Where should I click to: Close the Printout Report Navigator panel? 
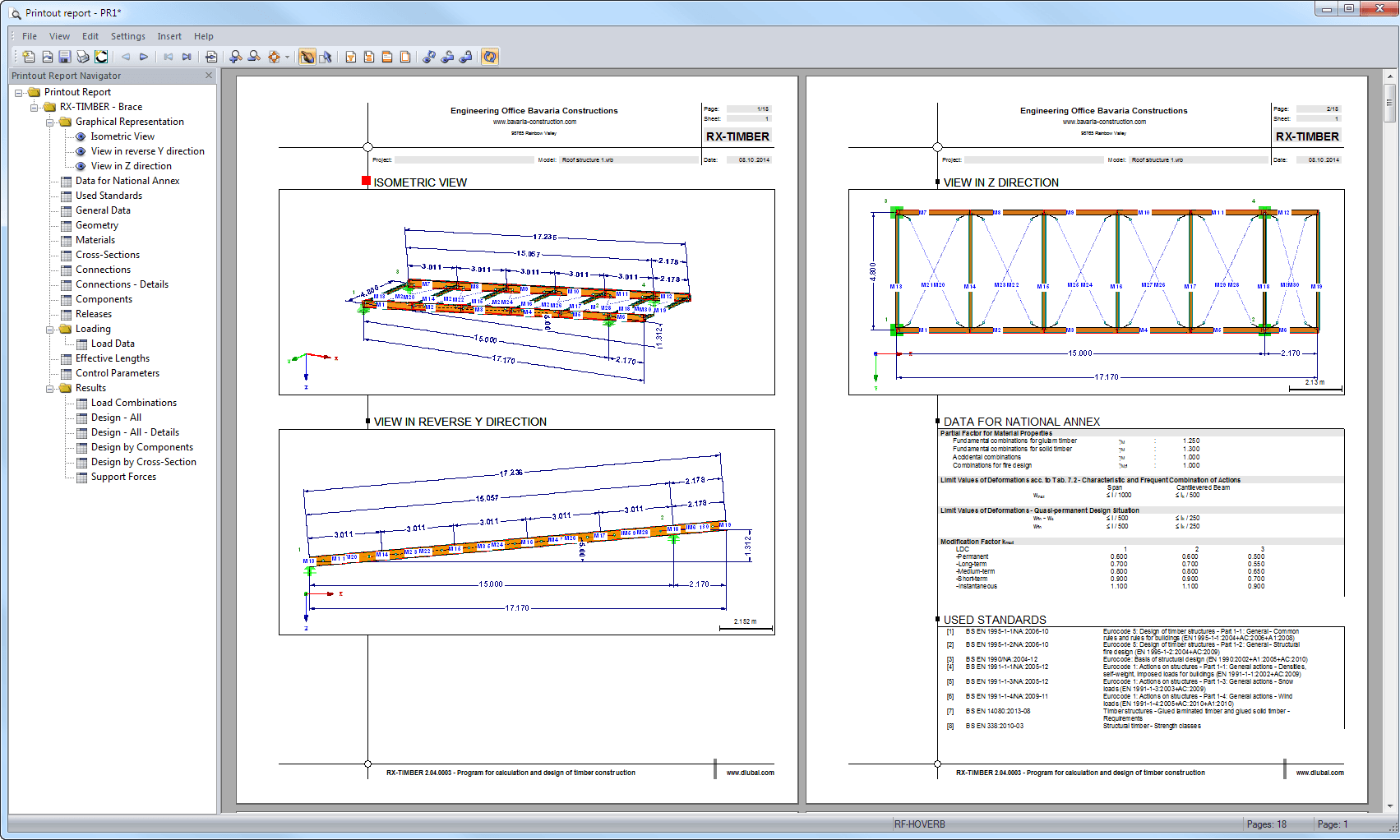click(x=209, y=76)
